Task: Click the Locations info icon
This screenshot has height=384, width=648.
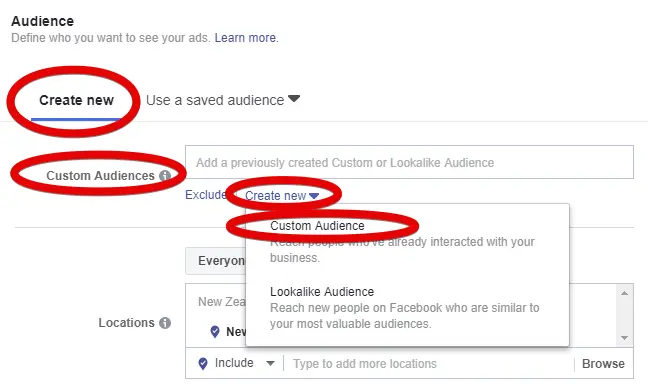Action: click(165, 323)
